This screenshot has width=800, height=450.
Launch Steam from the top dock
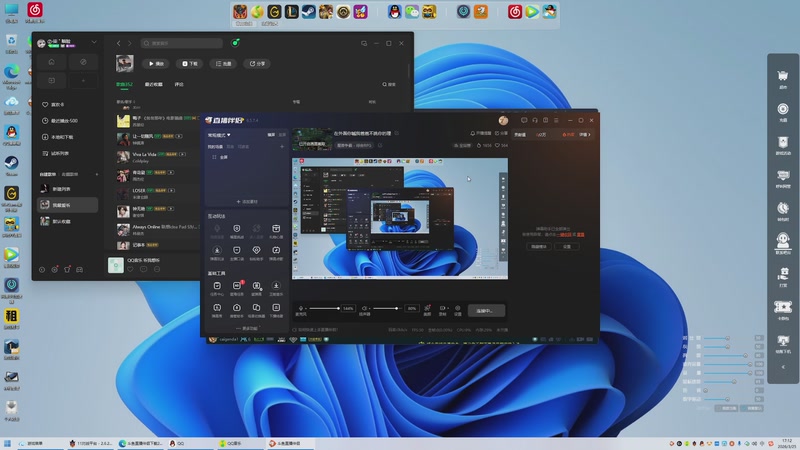[309, 12]
